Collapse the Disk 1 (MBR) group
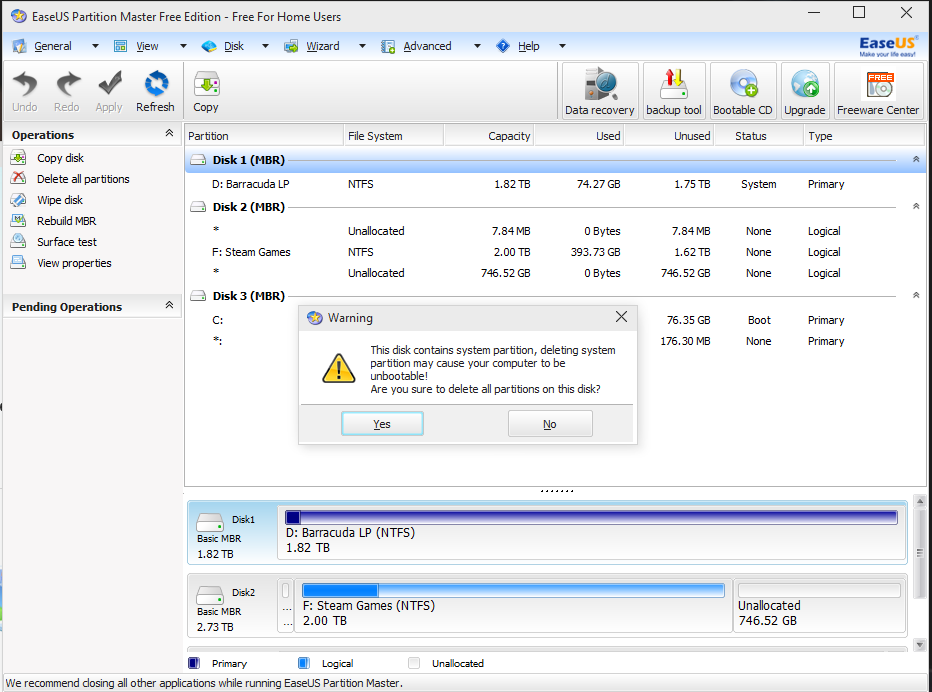Screen dimensions: 932x692 click(x=916, y=159)
